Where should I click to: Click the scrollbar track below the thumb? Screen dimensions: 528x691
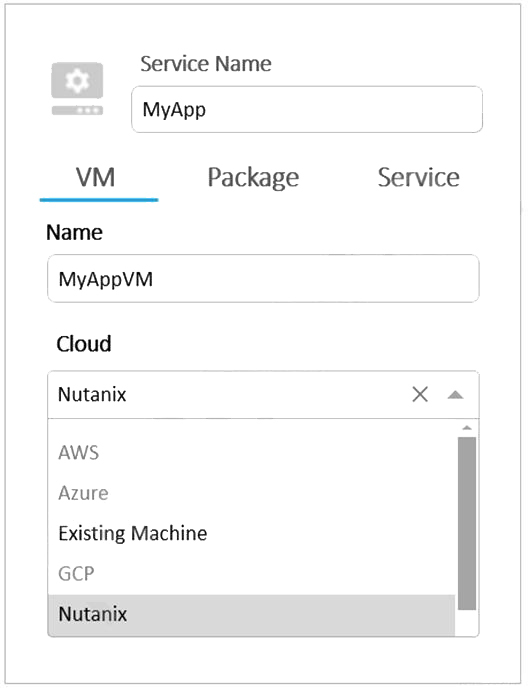pos(467,623)
